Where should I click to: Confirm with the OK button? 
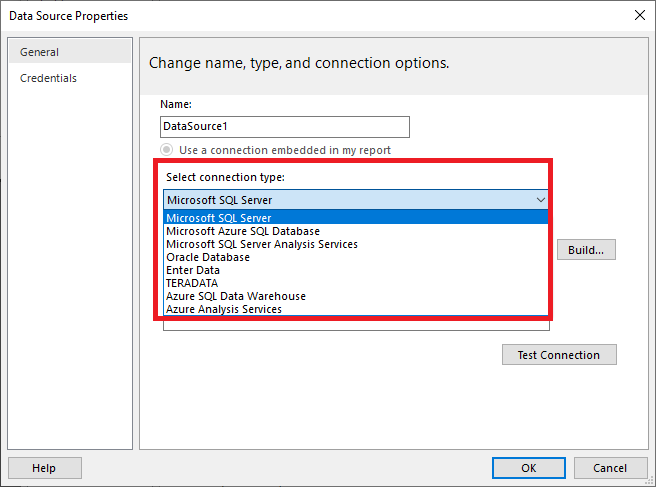pyautogui.click(x=529, y=468)
